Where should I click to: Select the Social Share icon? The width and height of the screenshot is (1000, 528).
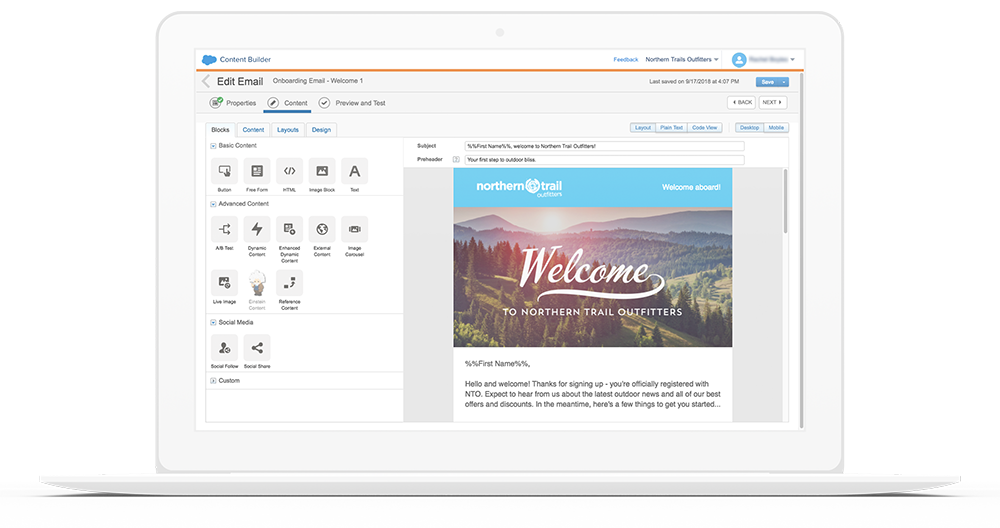click(x=257, y=348)
